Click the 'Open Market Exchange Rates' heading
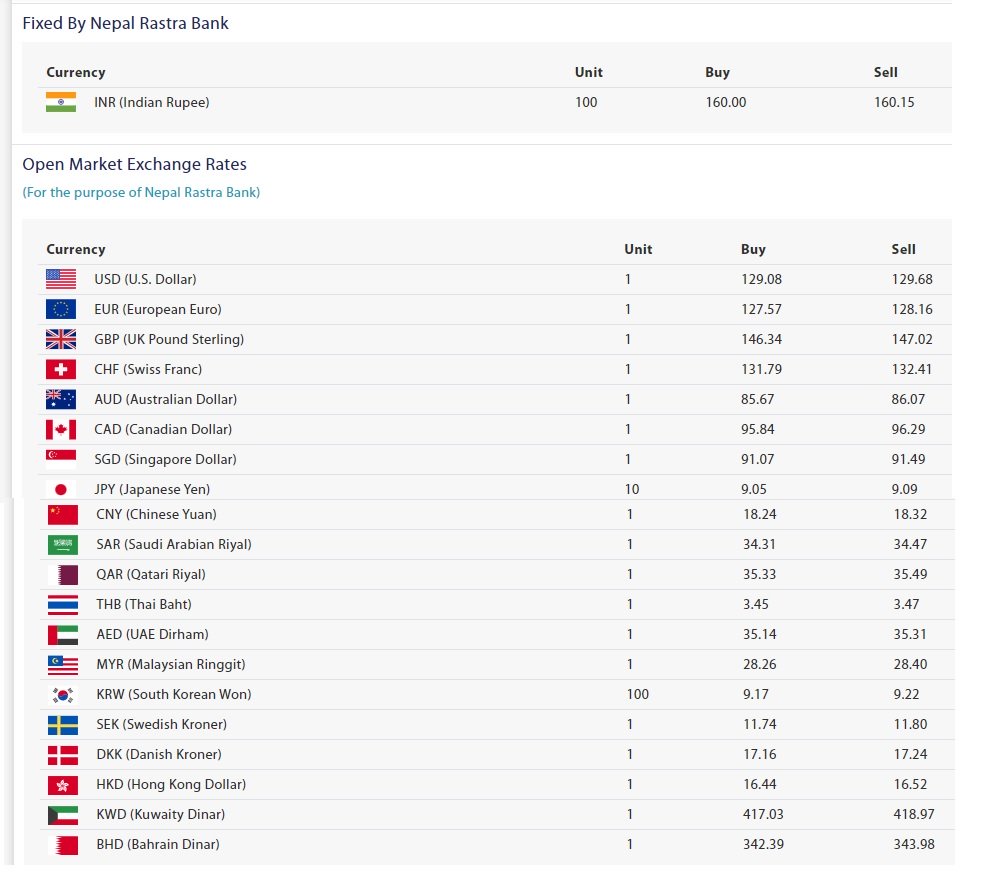Screen dimensions: 988x876 pyautogui.click(x=134, y=164)
